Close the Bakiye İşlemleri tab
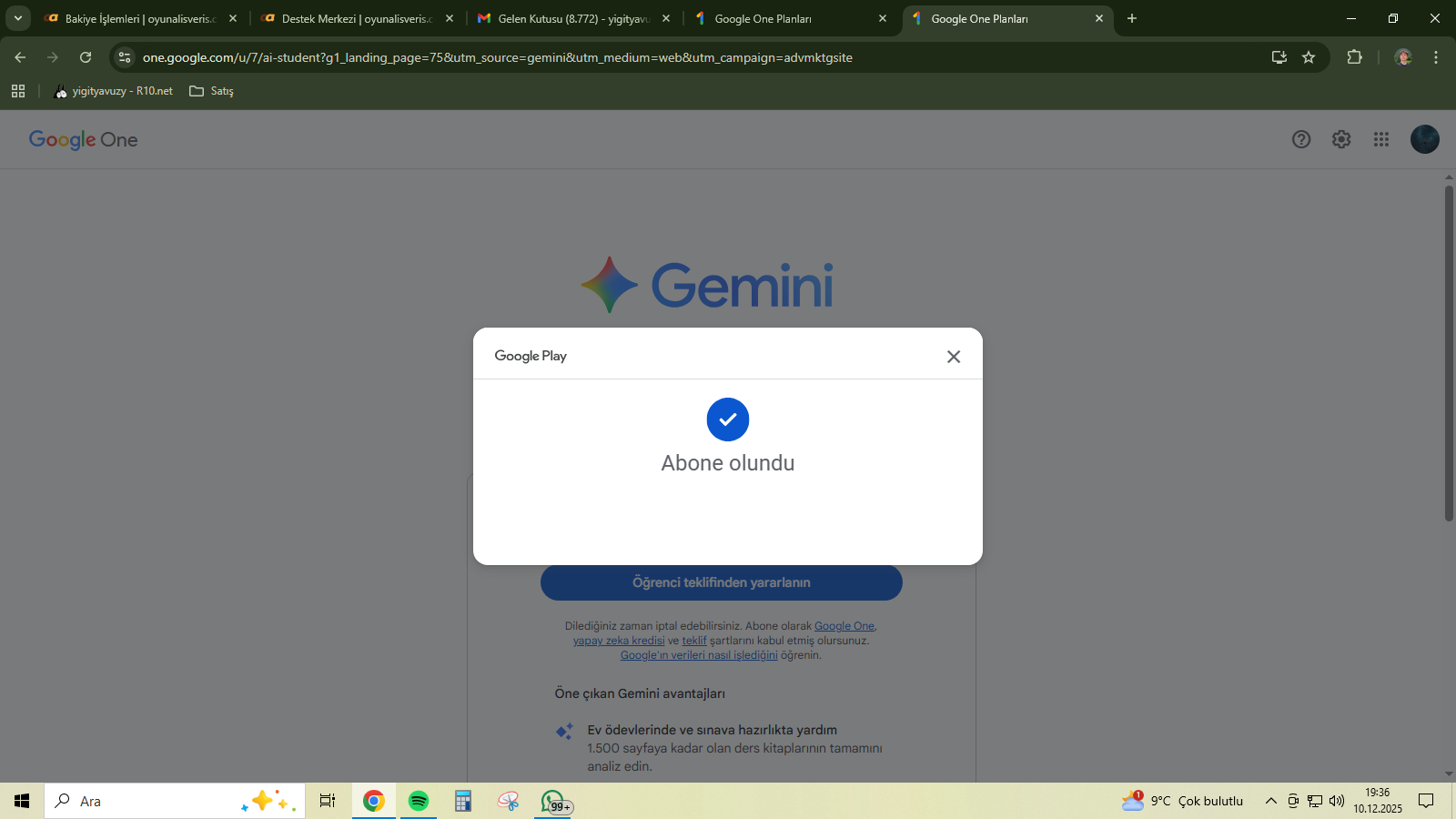 233,18
